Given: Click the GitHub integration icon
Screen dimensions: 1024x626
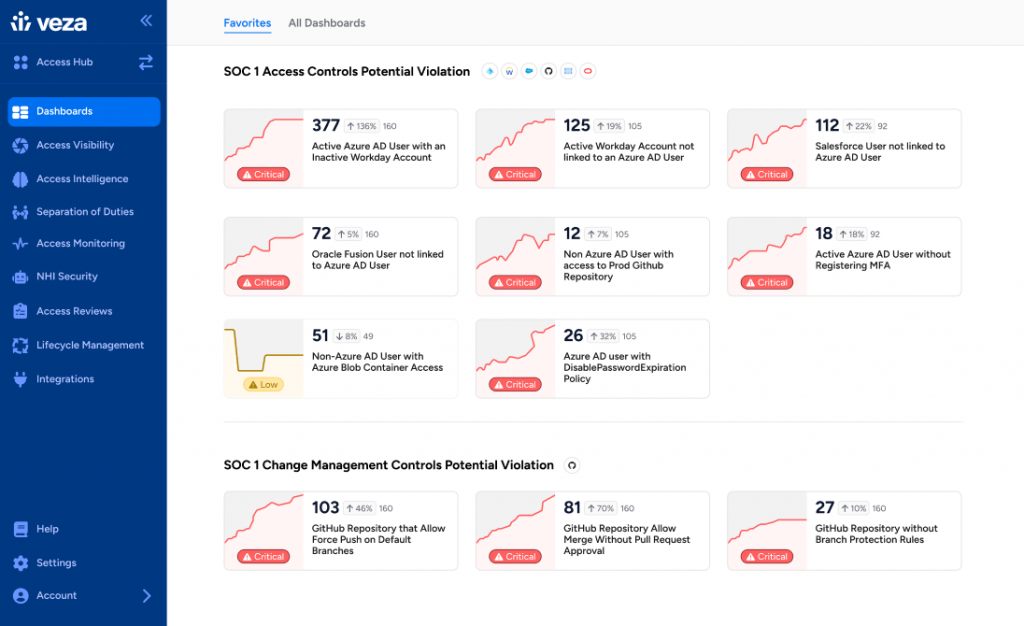Looking at the screenshot, I should (x=549, y=71).
